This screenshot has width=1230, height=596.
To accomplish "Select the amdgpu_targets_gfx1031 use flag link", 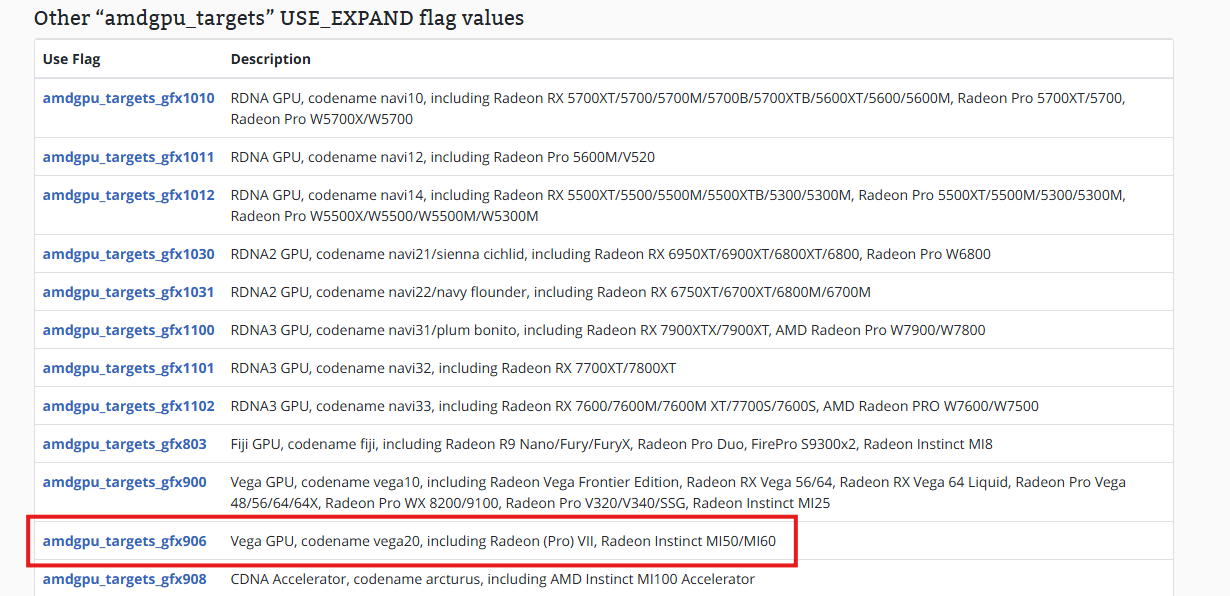I will pos(128,292).
